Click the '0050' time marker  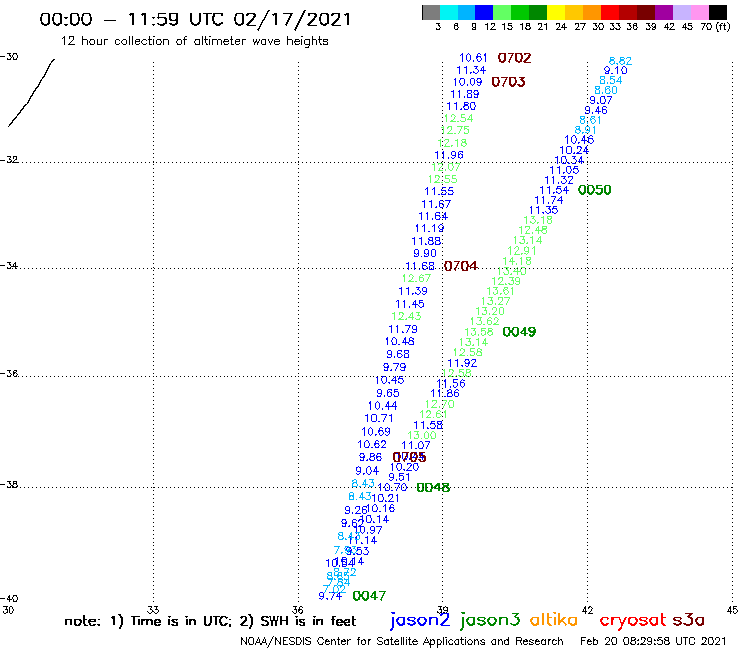pos(595,190)
